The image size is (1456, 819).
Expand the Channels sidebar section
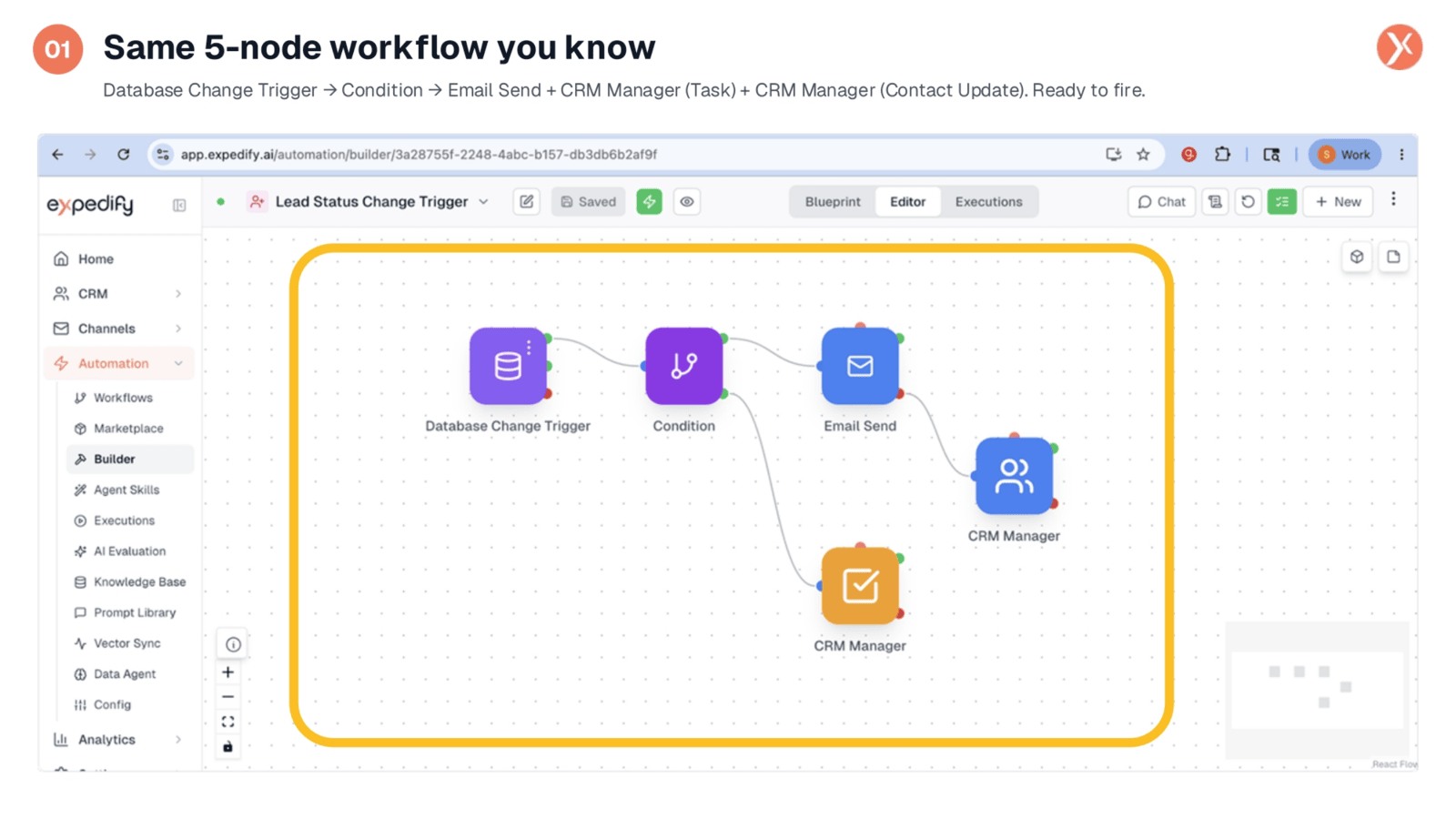pyautogui.click(x=118, y=329)
